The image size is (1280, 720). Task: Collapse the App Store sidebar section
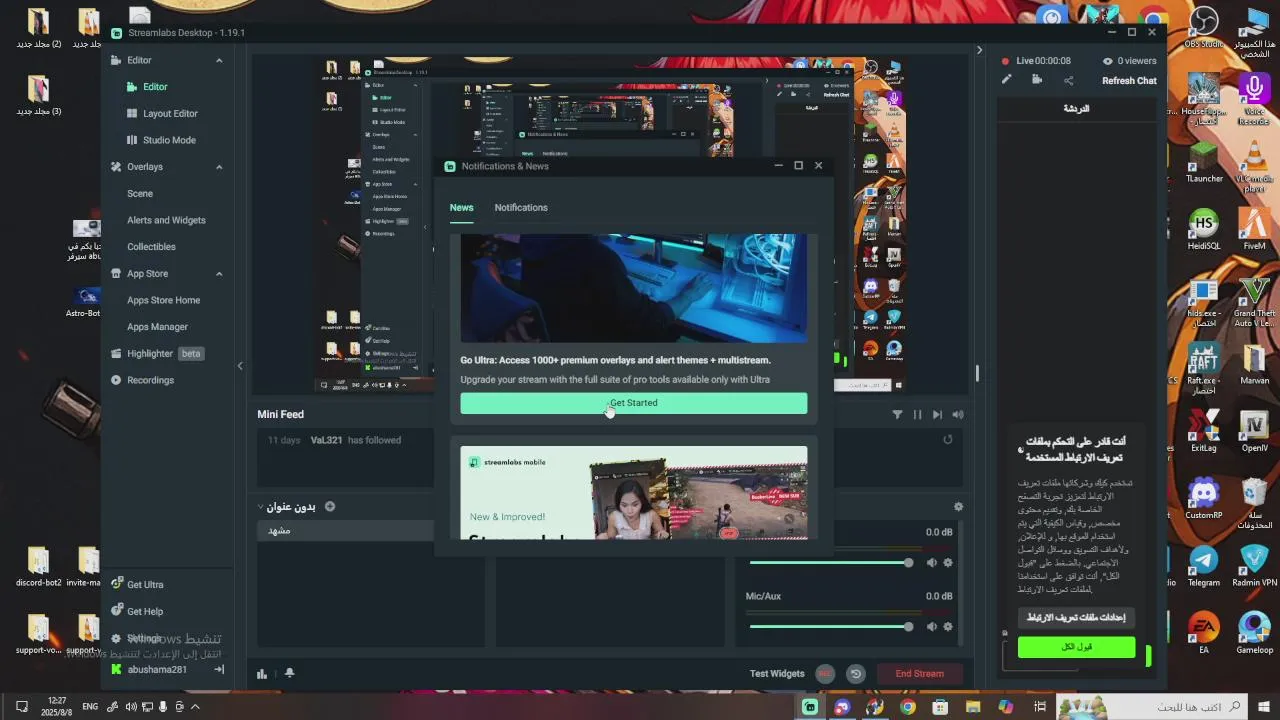point(219,274)
